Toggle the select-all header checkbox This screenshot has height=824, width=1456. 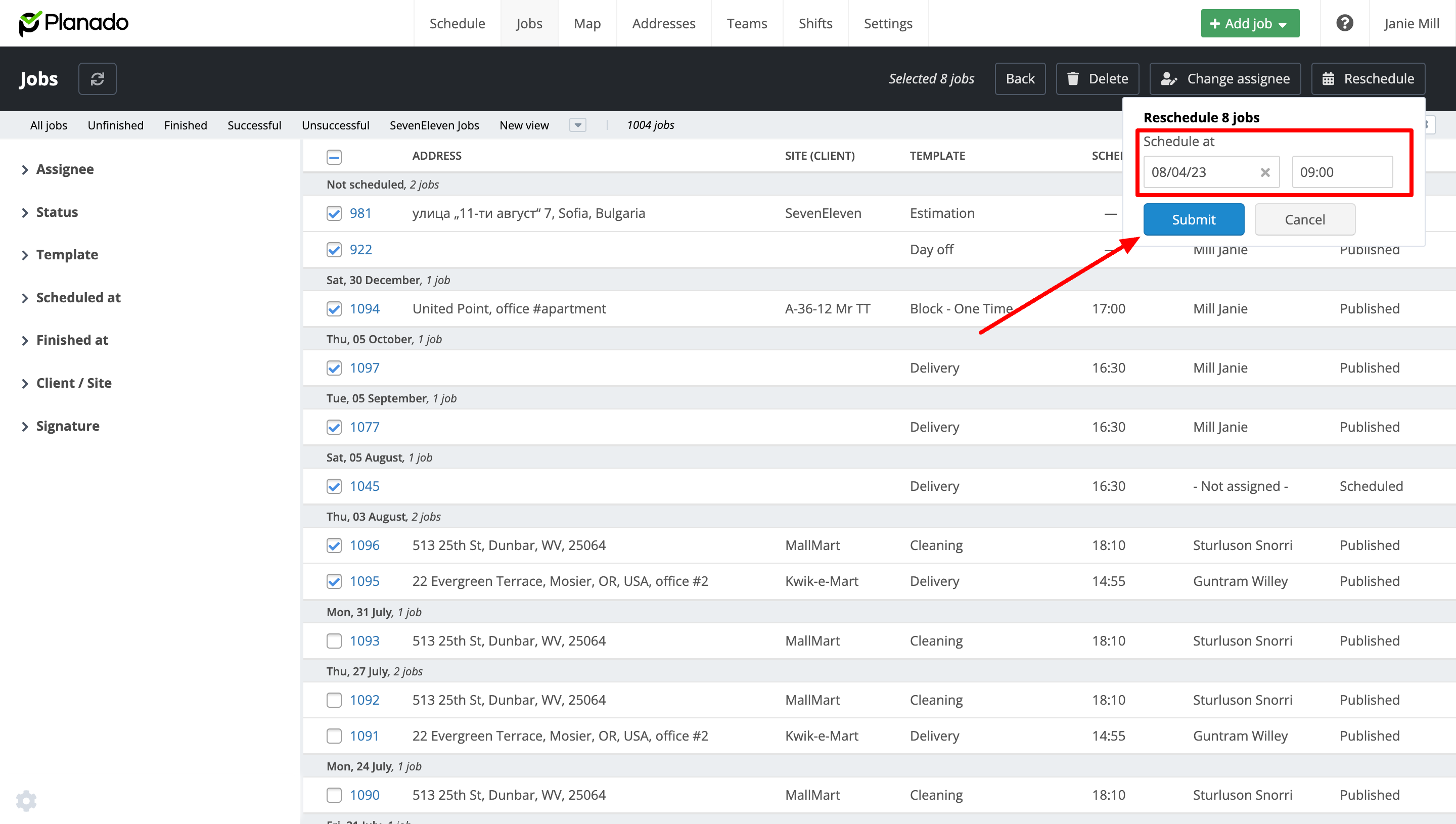tap(334, 157)
